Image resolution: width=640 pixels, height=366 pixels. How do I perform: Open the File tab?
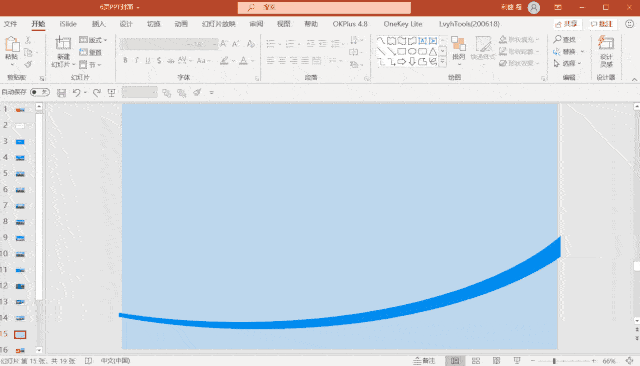(x=10, y=24)
